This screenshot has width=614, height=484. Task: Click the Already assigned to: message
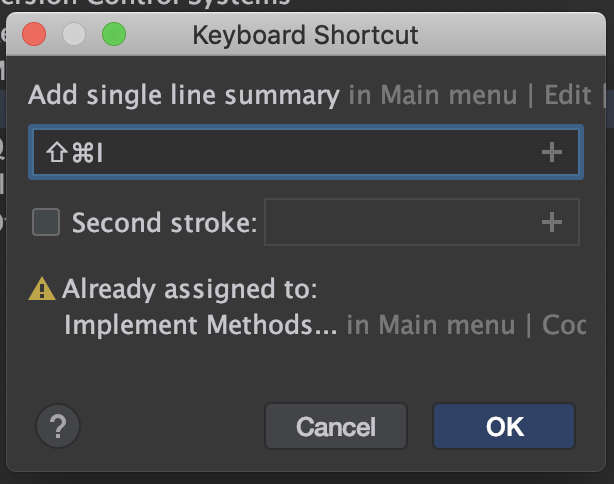click(189, 290)
